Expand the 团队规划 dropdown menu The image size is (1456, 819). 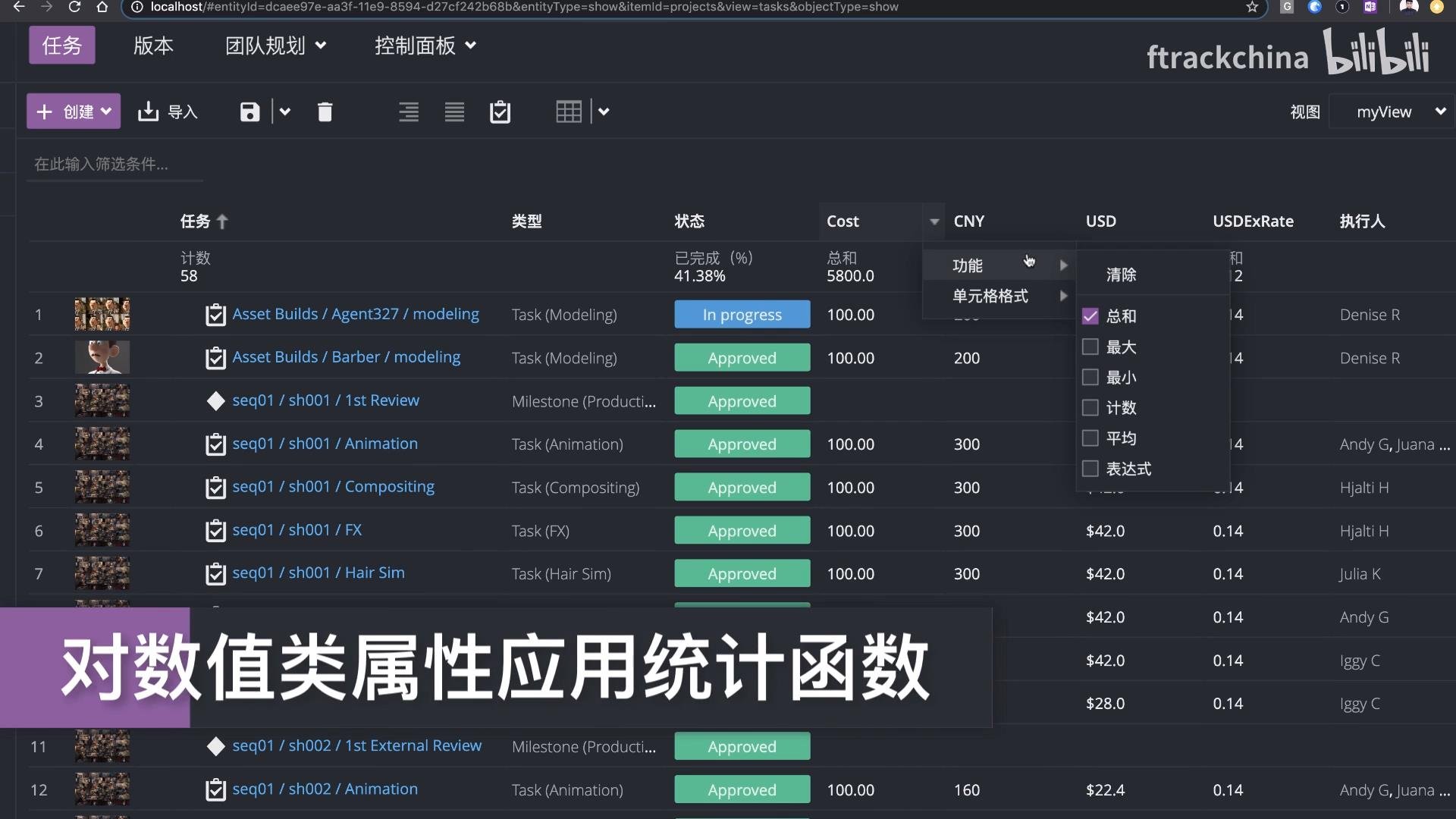(x=276, y=45)
